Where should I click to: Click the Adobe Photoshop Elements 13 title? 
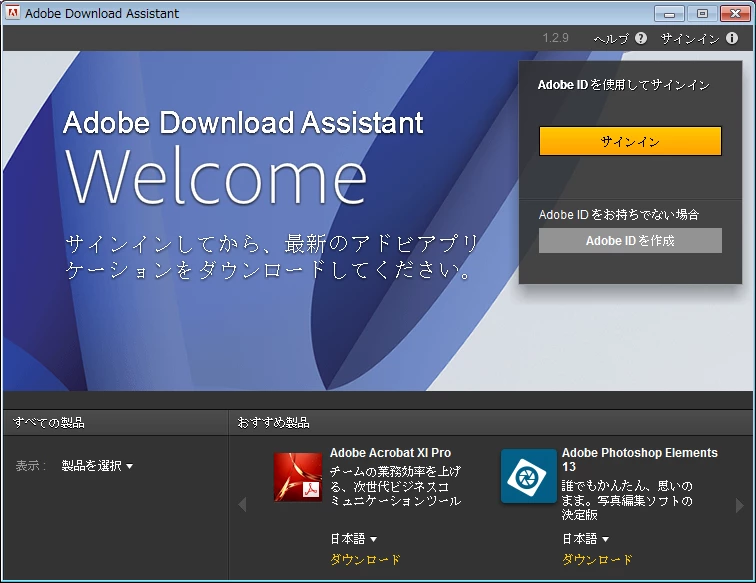pos(639,460)
